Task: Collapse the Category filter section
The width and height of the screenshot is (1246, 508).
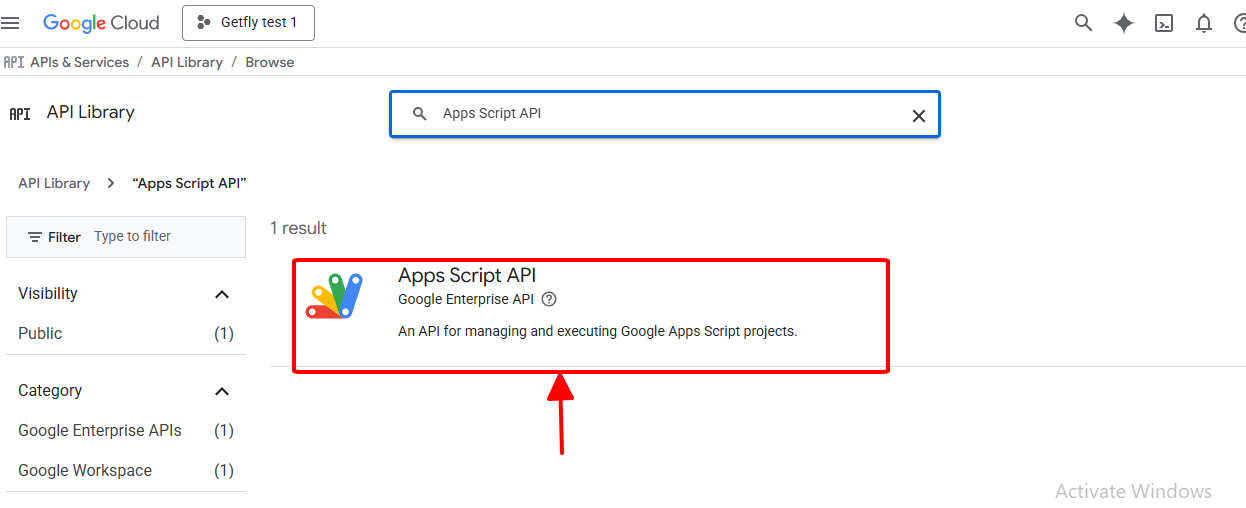Action: (x=222, y=391)
